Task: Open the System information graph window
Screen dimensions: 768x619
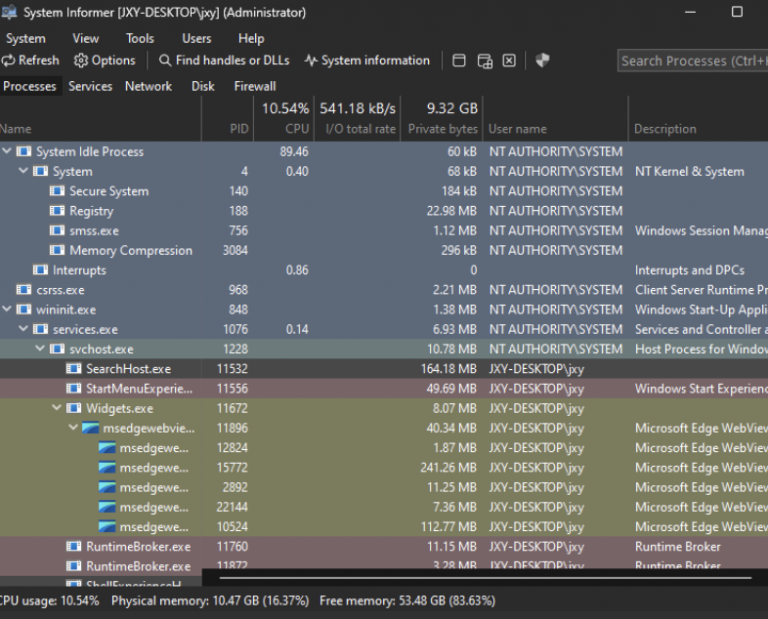Action: (x=311, y=61)
